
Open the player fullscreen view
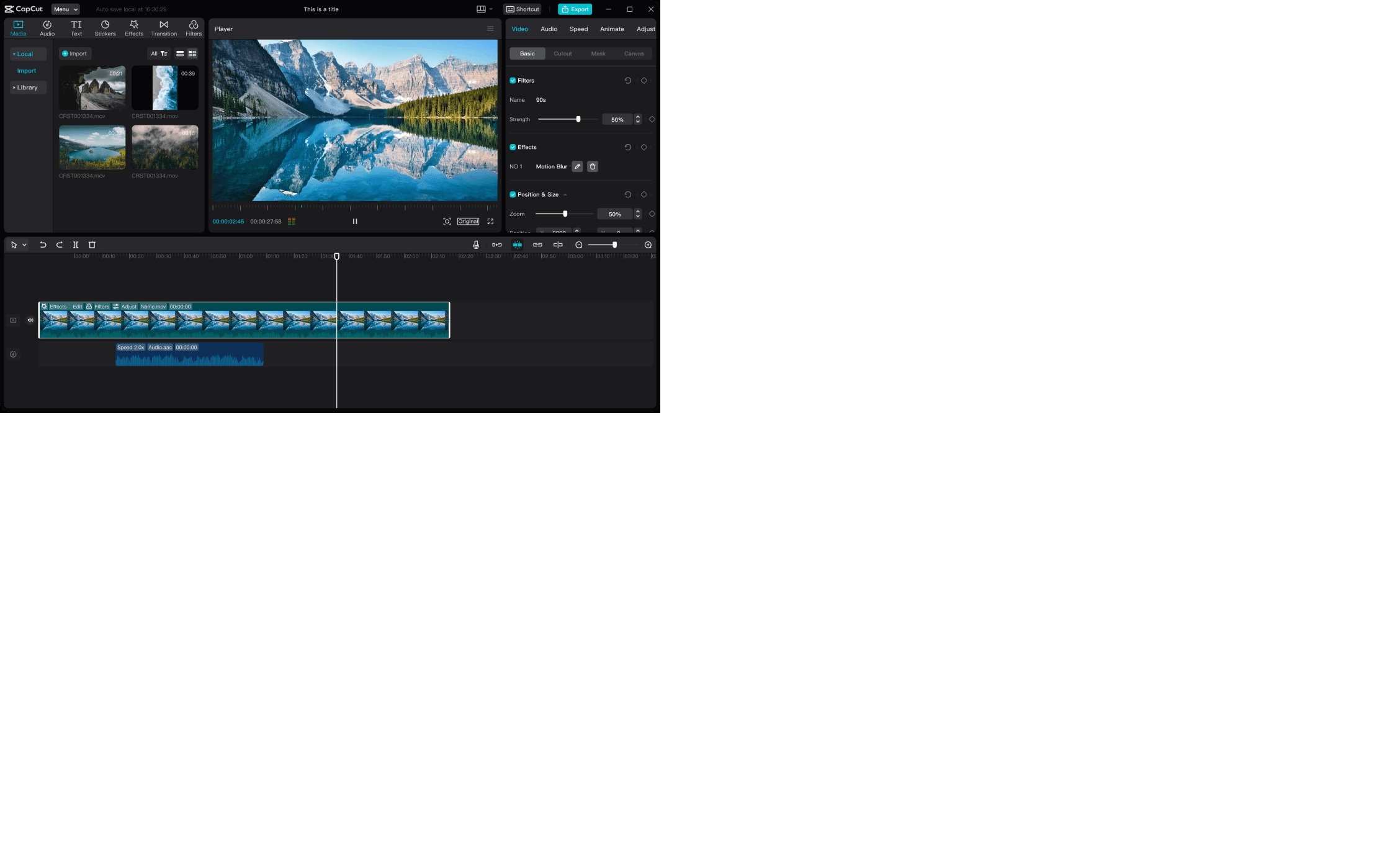[x=490, y=221]
